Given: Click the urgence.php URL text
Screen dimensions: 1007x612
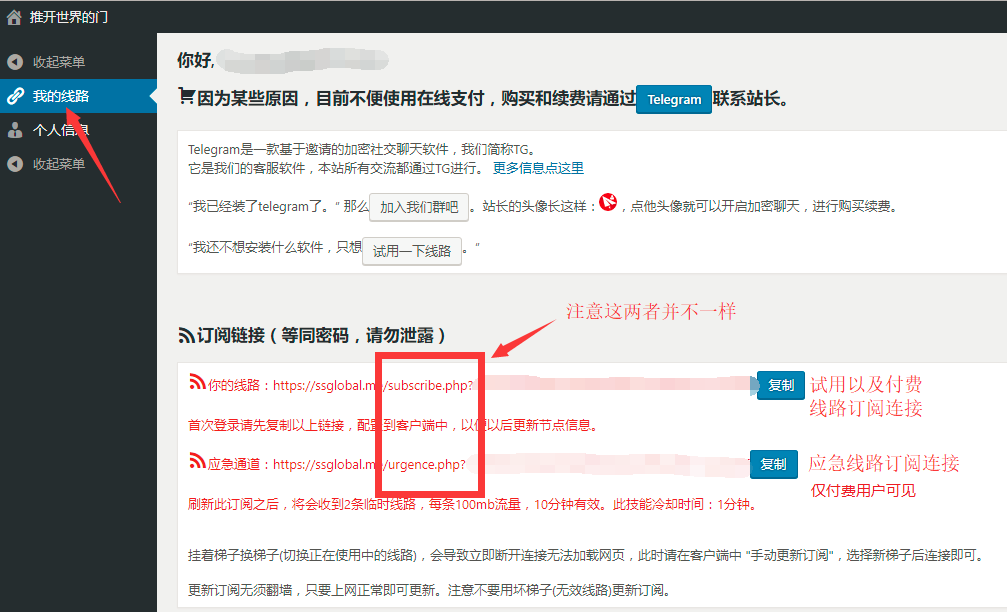Looking at the screenshot, I should pyautogui.click(x=369, y=464).
